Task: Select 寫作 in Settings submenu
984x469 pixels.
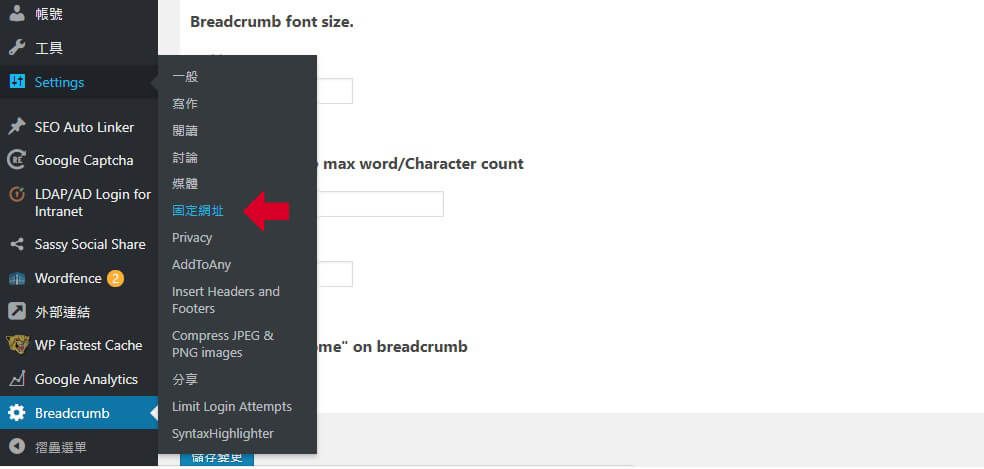Action: pos(185,104)
